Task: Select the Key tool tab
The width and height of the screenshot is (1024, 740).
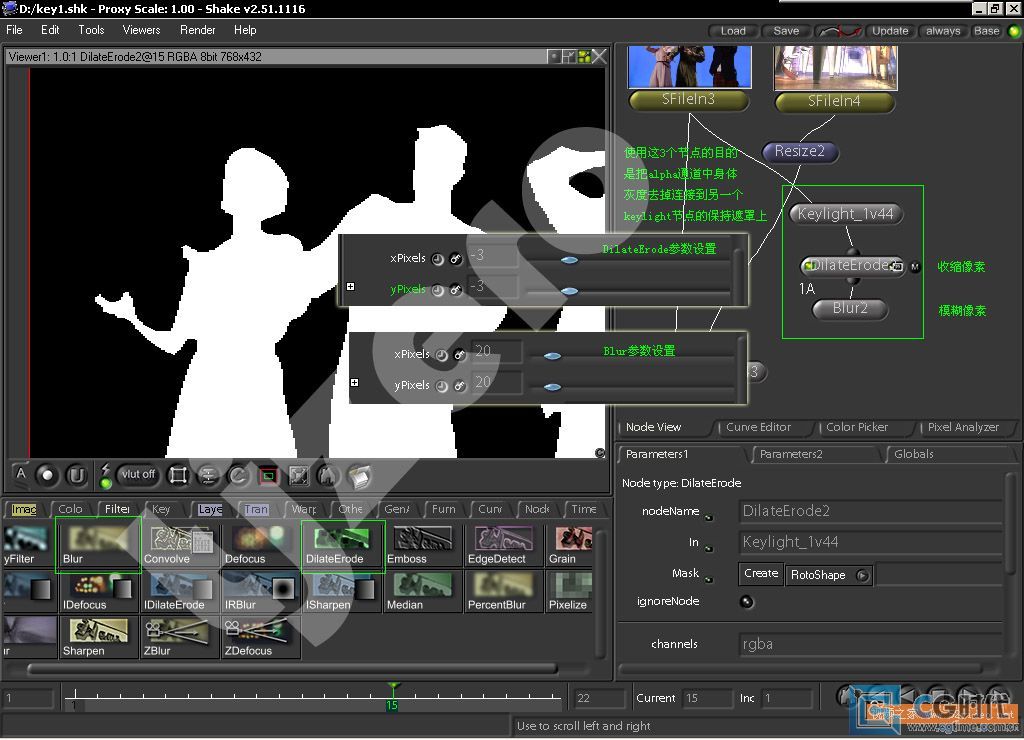Action: click(161, 509)
